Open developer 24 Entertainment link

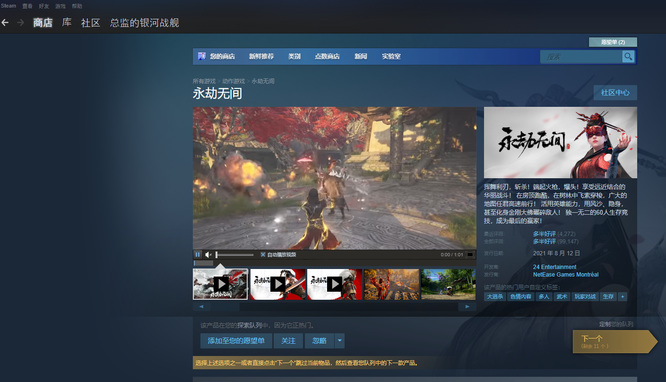(554, 267)
